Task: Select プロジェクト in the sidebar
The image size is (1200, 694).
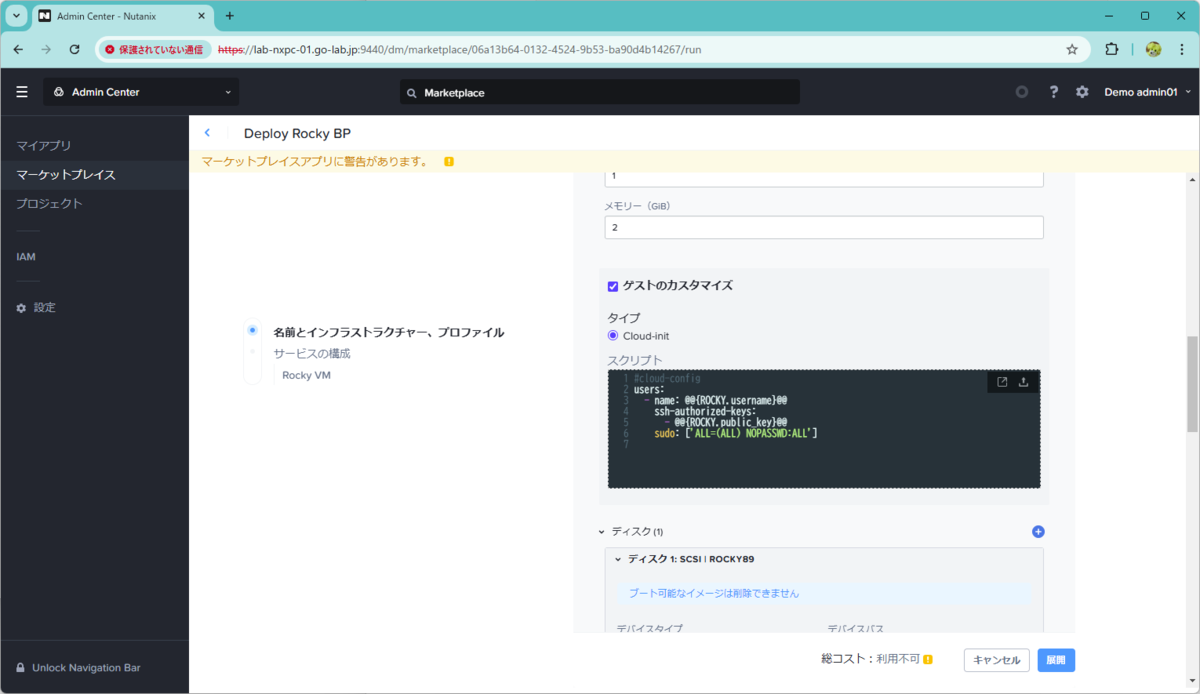Action: click(x=49, y=204)
